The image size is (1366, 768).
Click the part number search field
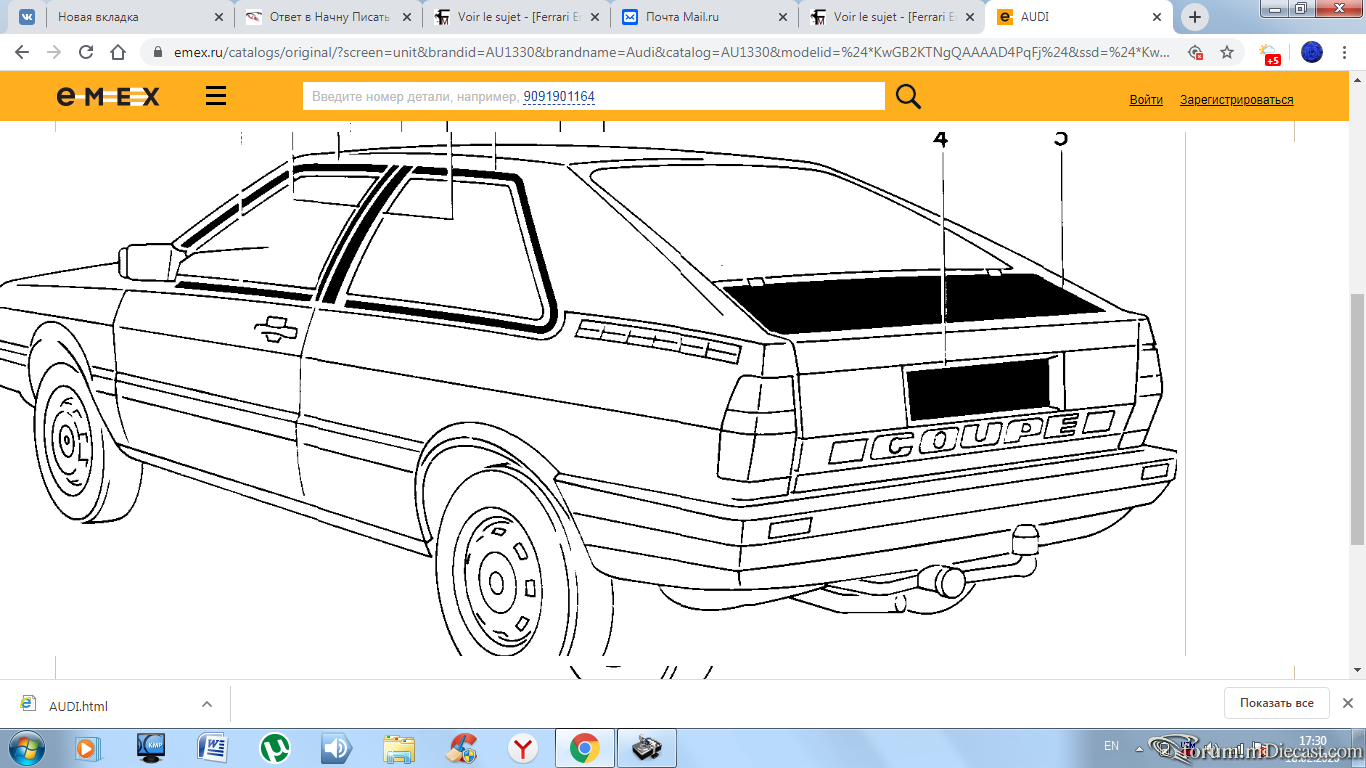[594, 96]
